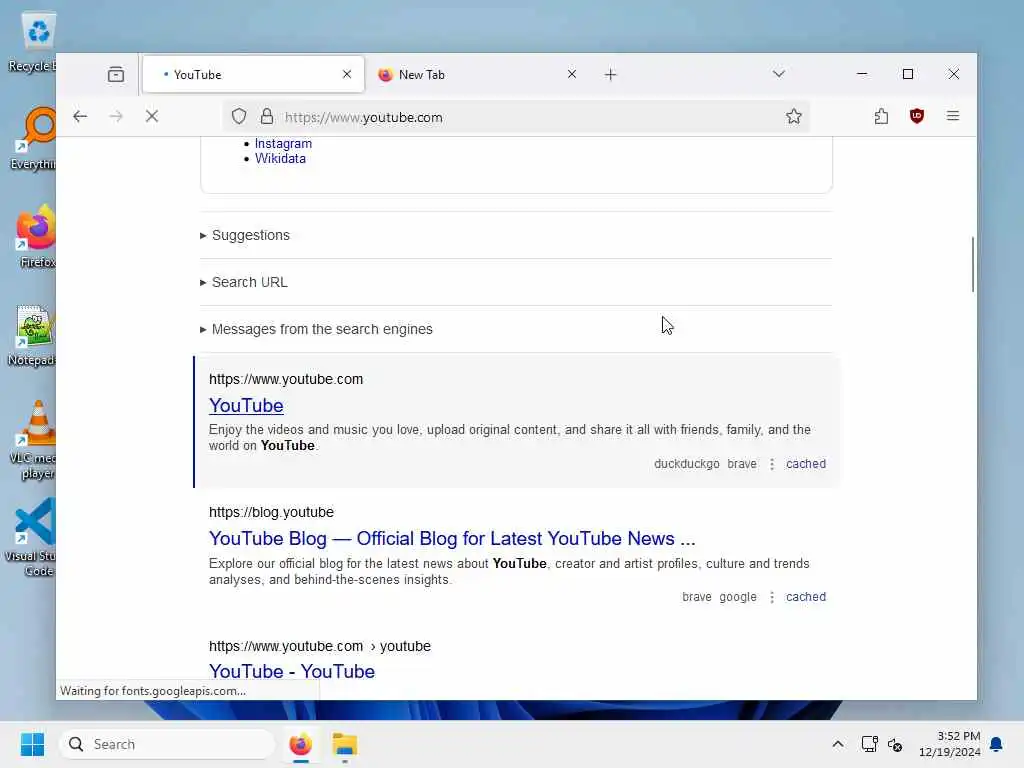Select Visual Studio Code desktop shortcut
1024x768 pixels.
(33, 538)
